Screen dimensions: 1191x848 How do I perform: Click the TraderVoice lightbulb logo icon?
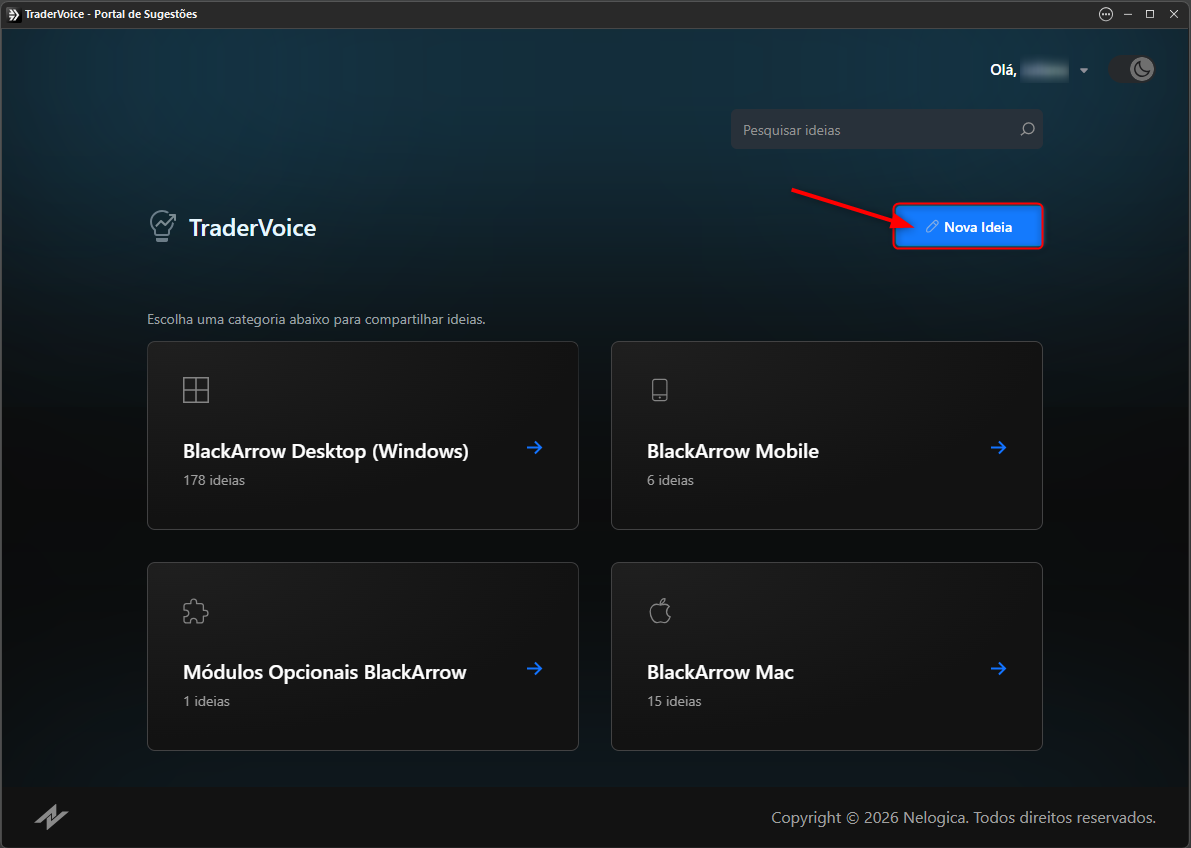(x=163, y=226)
